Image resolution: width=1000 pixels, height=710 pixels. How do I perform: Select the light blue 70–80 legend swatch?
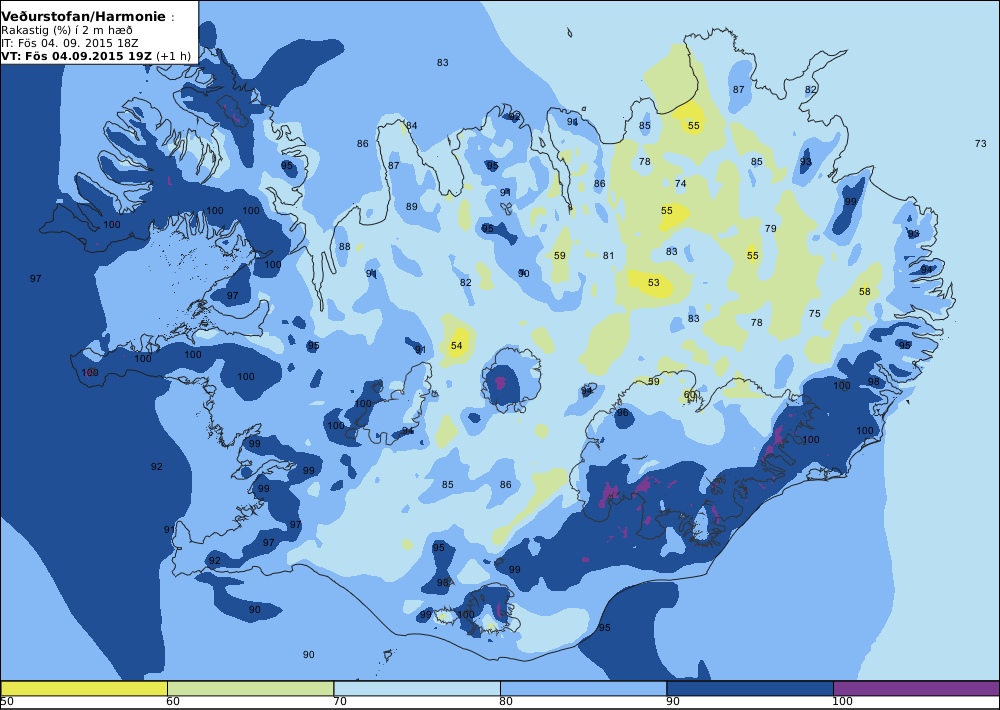pyautogui.click(x=416, y=688)
